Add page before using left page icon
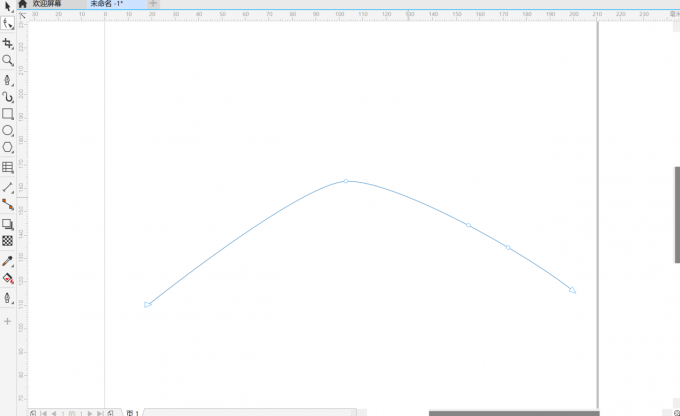 click(x=33, y=413)
